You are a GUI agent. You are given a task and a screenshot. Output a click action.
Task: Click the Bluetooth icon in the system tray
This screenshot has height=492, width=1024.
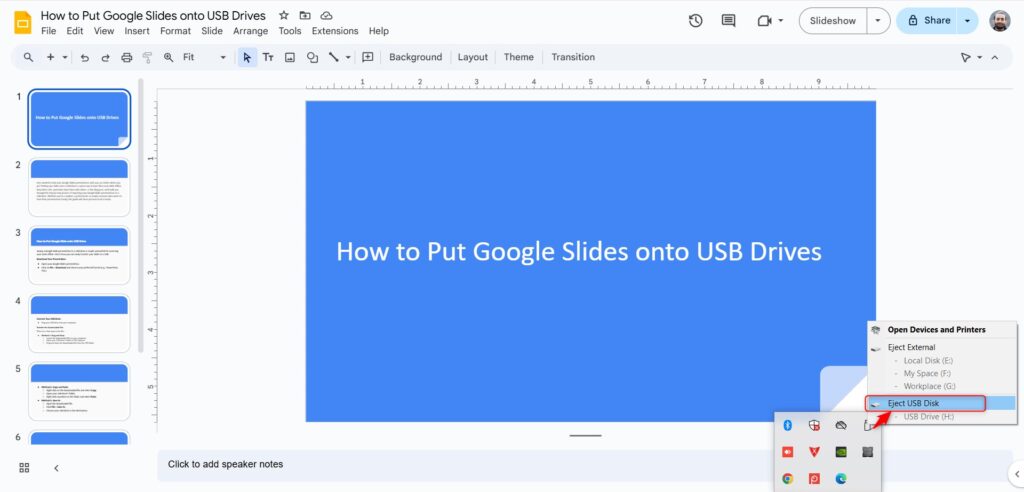(x=787, y=425)
